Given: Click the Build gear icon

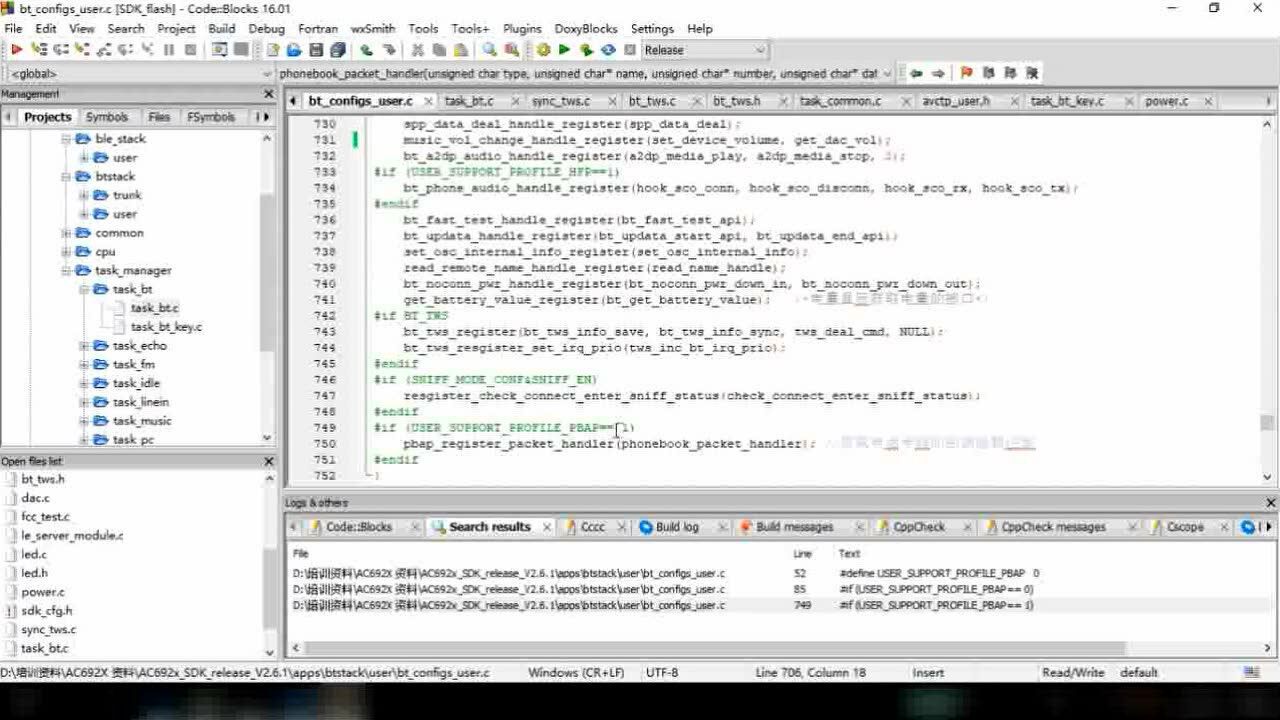Looking at the screenshot, I should [543, 50].
